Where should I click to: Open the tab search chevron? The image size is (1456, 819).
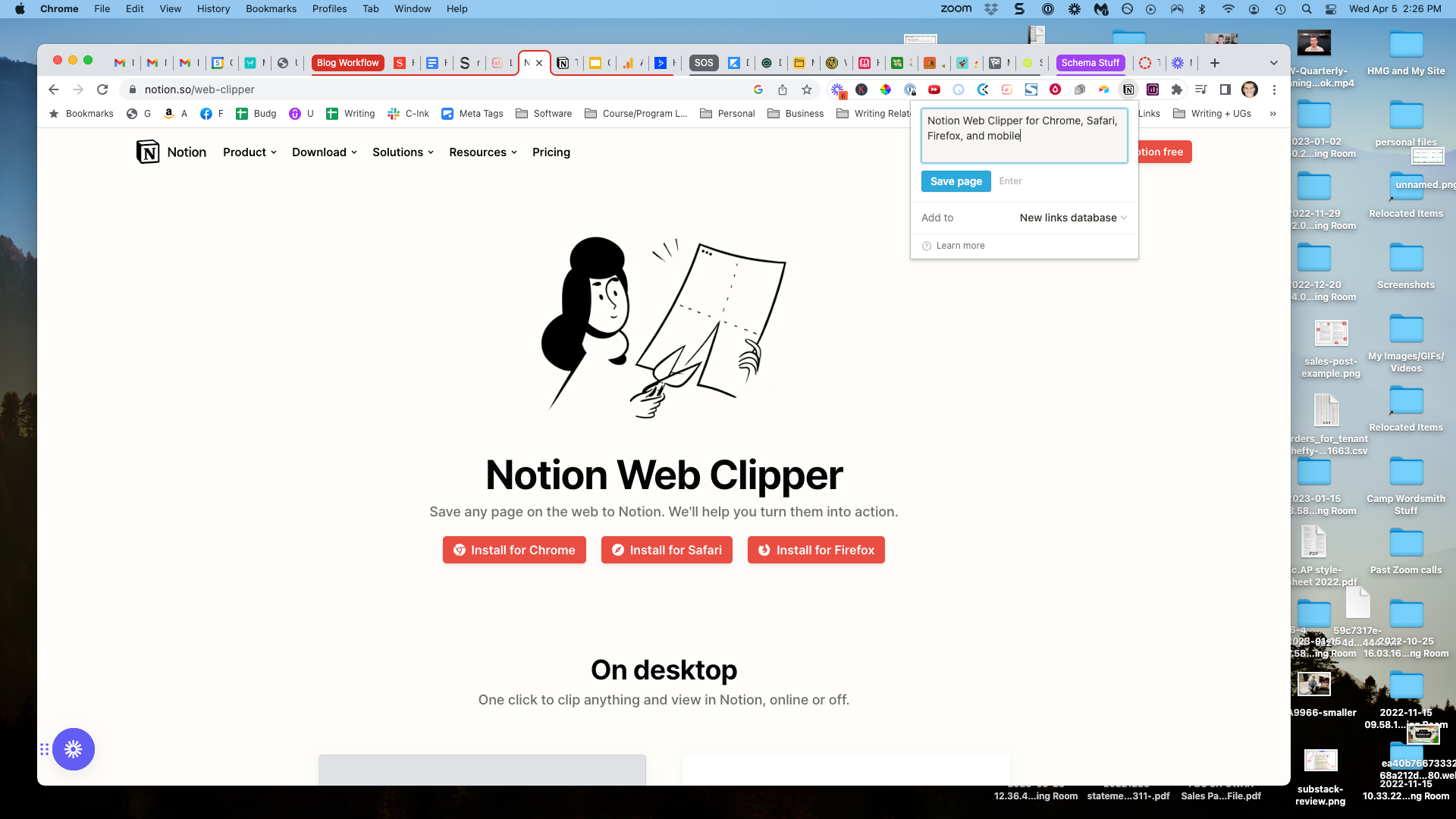1273,63
